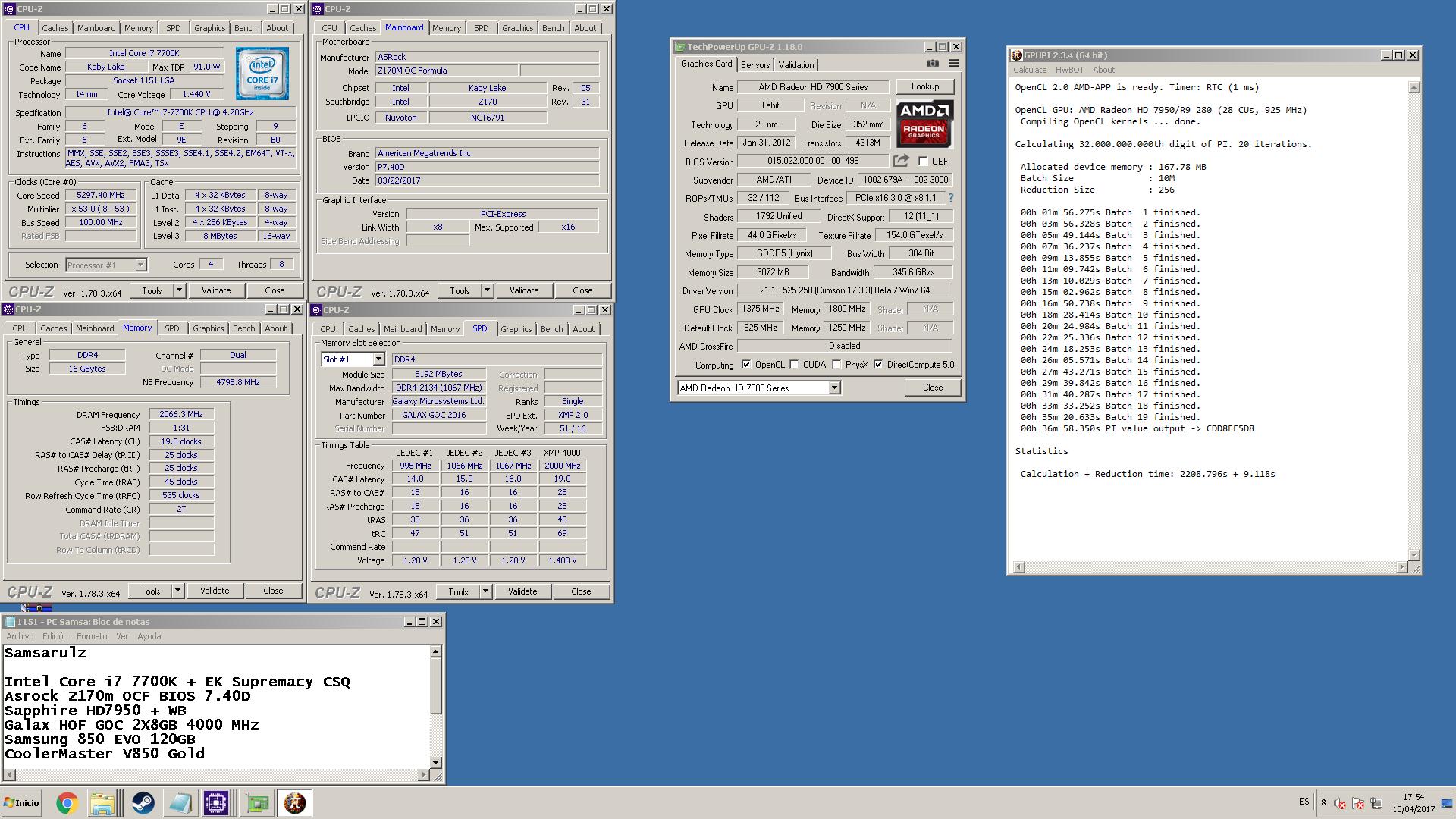The height and width of the screenshot is (819, 1456).
Task: Click the AMD Radeon Graphics logo
Action: coord(924,124)
